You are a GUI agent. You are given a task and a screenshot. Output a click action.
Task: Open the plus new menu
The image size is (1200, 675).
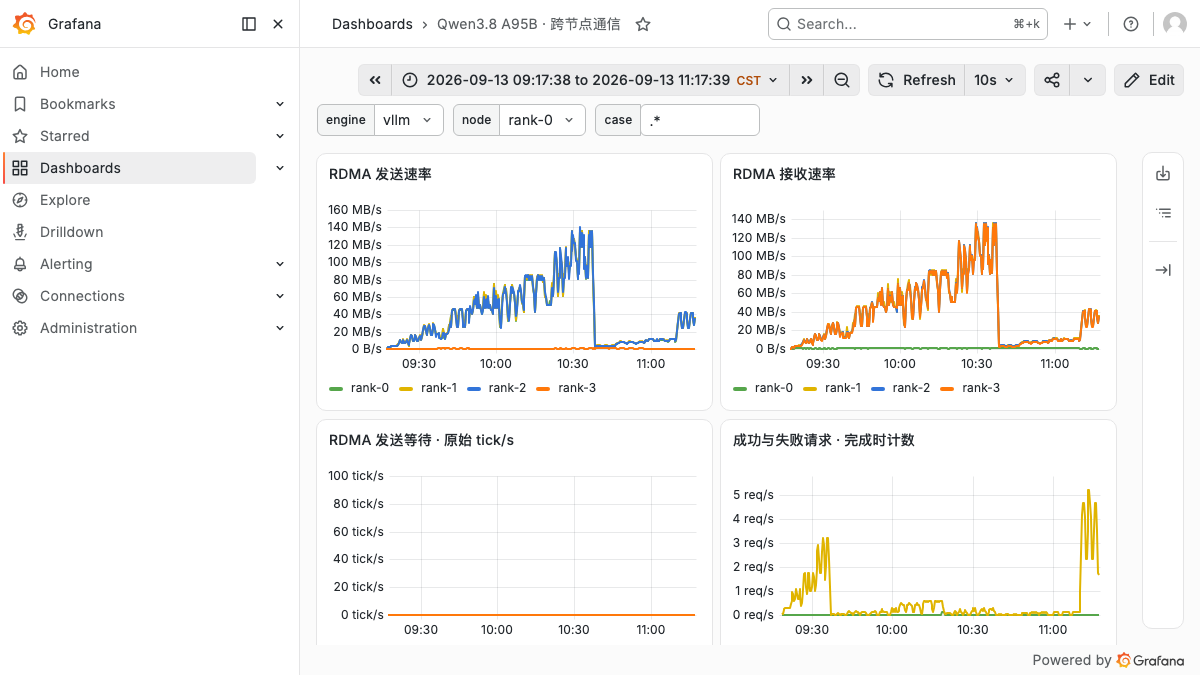click(x=1078, y=24)
